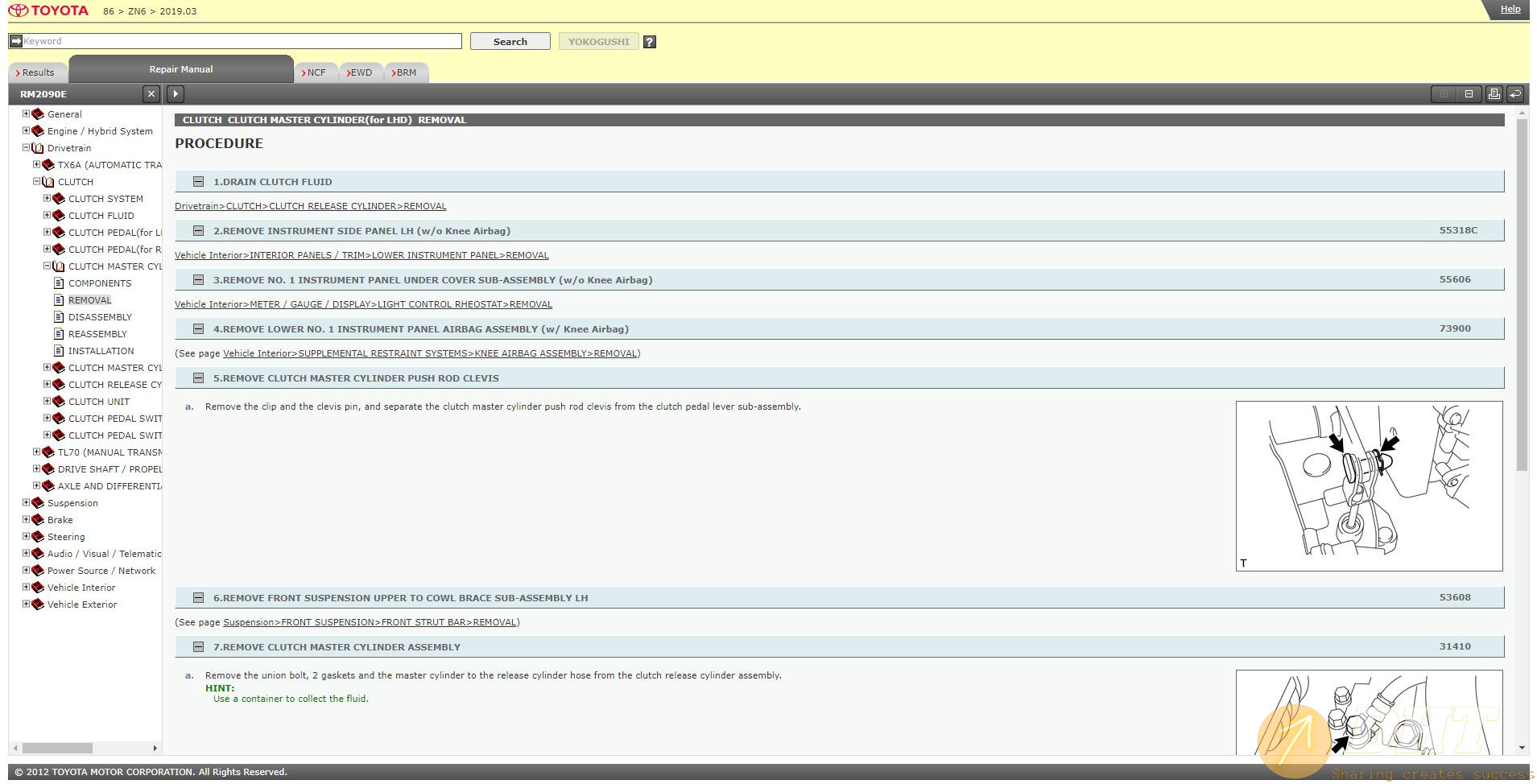Expand the TX6A automatic transmission node

(x=36, y=164)
